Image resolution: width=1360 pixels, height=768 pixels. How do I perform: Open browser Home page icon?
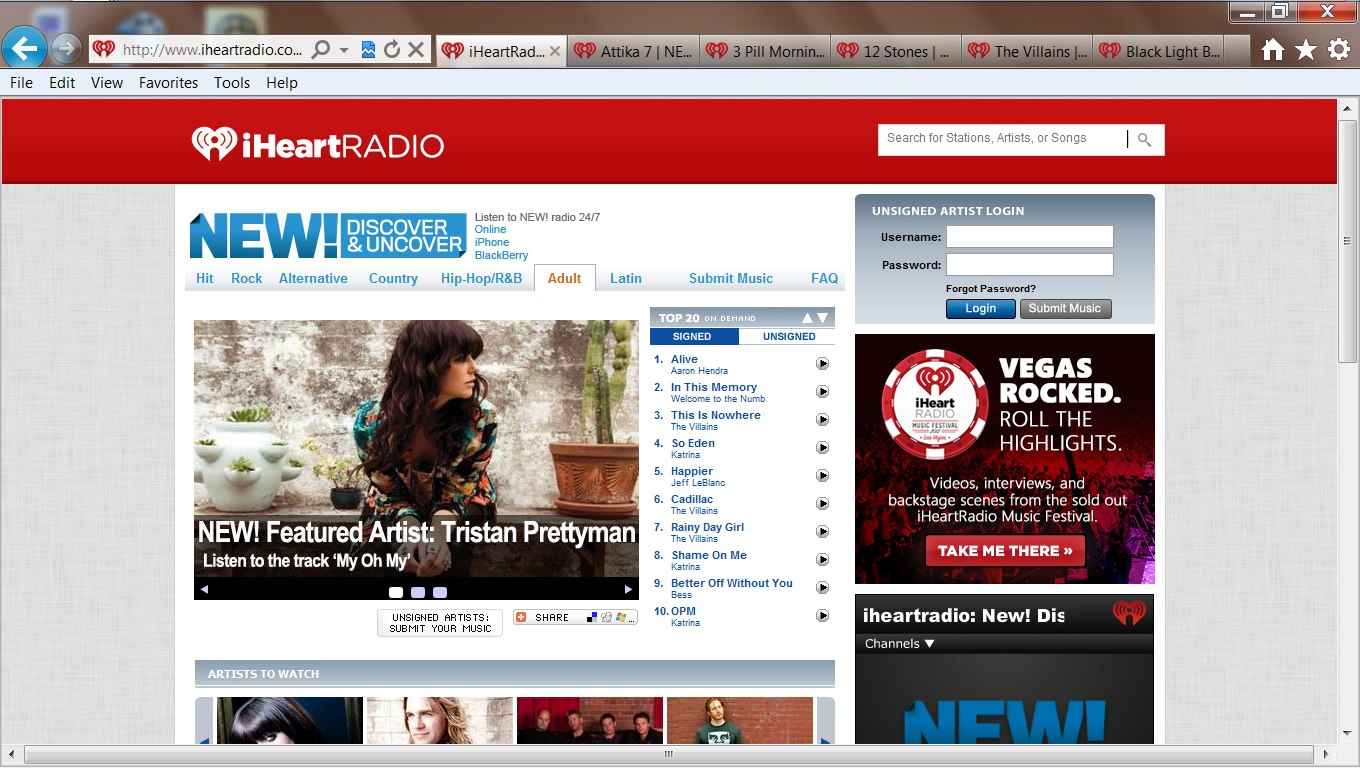[x=1272, y=50]
